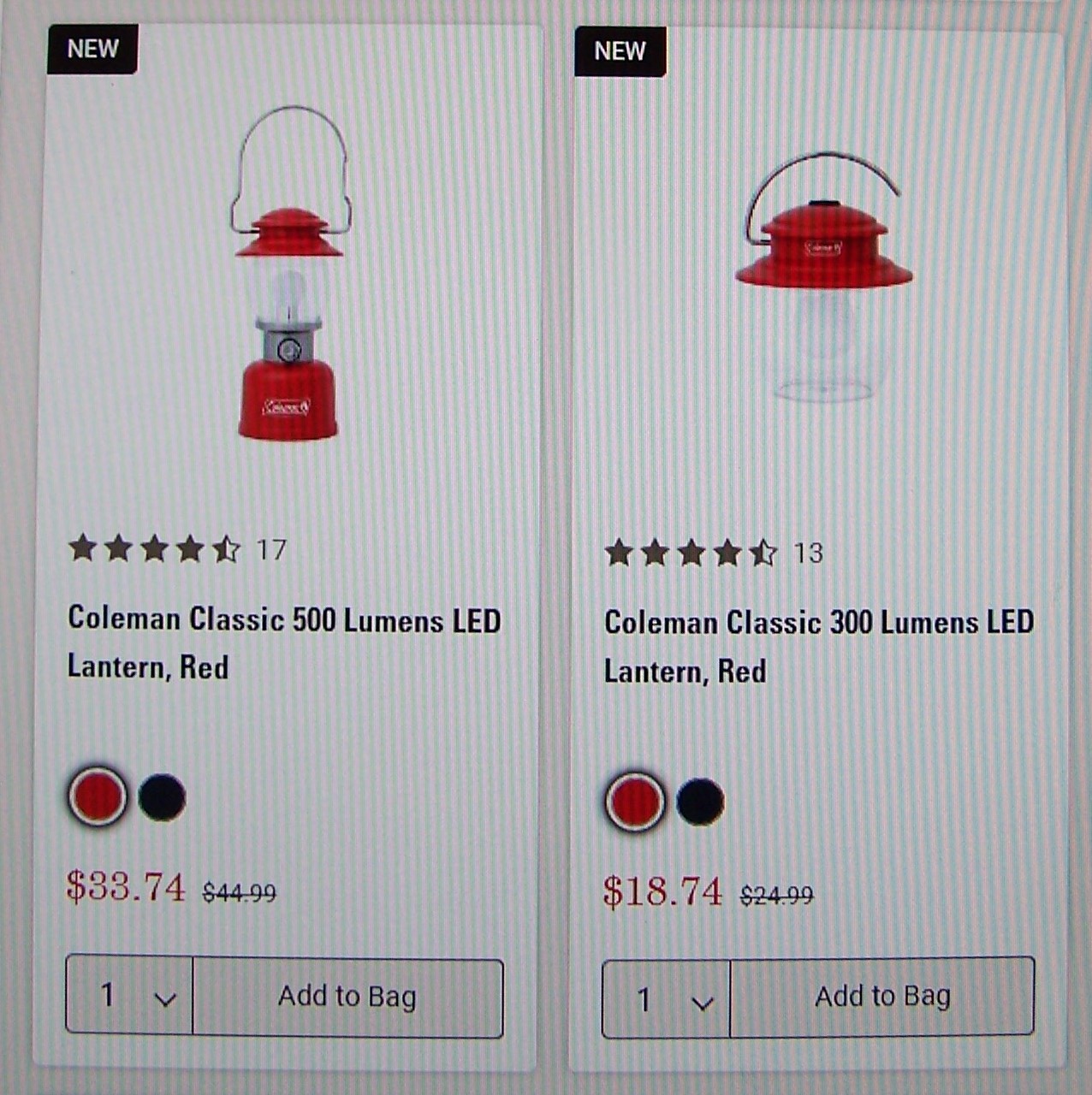Add 500 Lumens lantern to bag
1092x1095 pixels.
[x=347, y=997]
